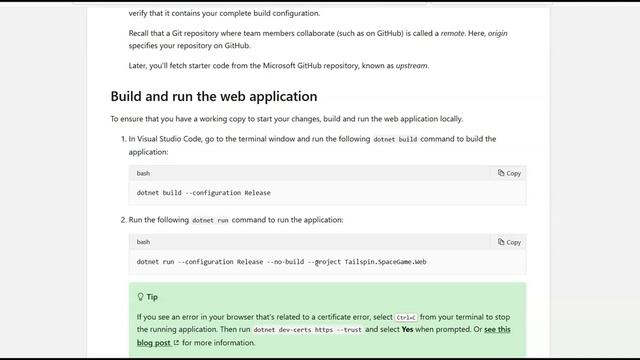The image size is (640, 360).
Task: Click the sentence starting 'To ensure that you have'
Action: (287, 119)
